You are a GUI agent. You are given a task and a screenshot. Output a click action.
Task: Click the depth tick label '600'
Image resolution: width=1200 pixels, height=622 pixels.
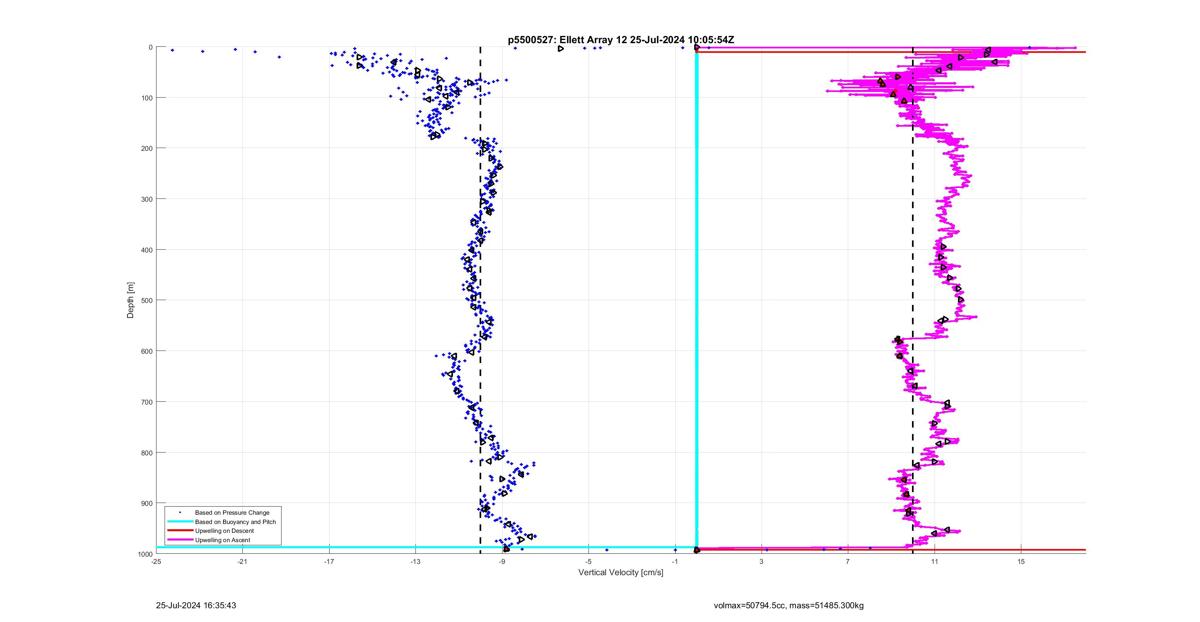146,351
